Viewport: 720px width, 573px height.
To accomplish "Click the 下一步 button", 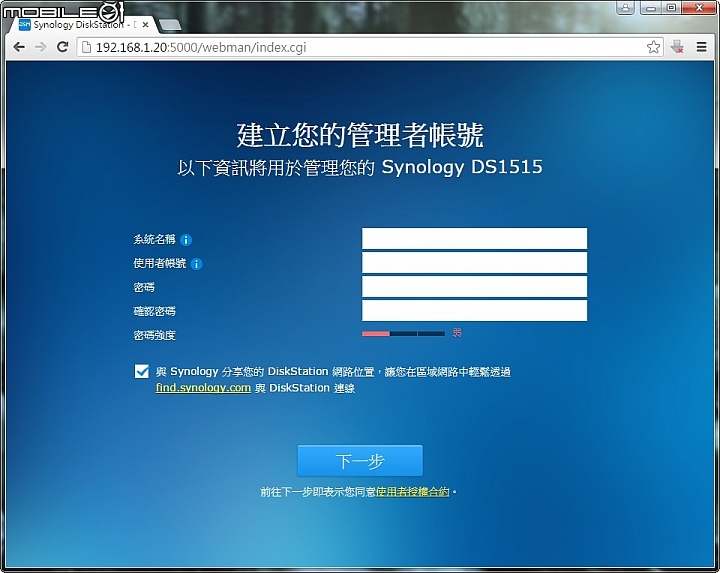I will 360,461.
